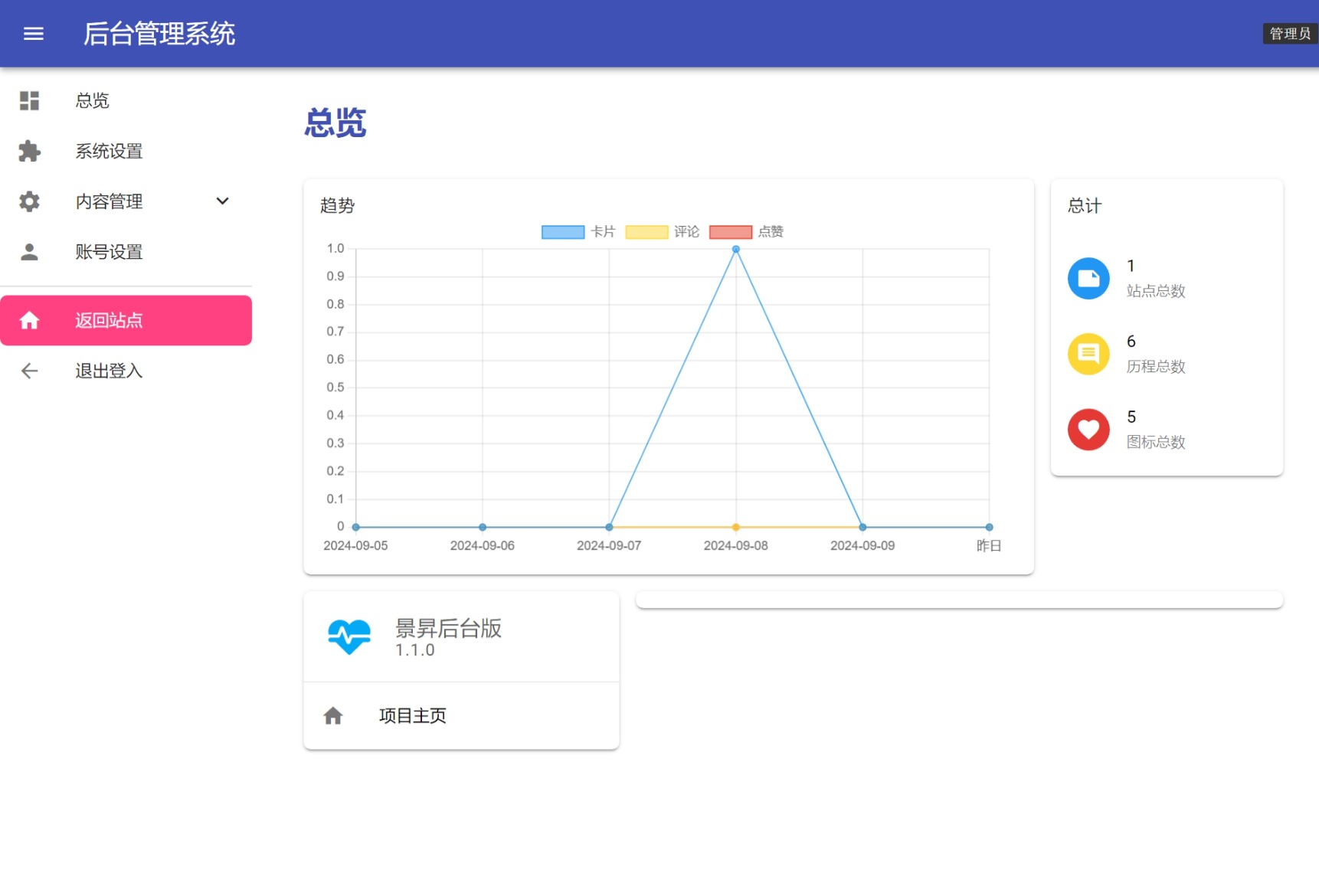The width and height of the screenshot is (1319, 896).
Task: Select 总览 in the sidebar
Action: point(92,100)
